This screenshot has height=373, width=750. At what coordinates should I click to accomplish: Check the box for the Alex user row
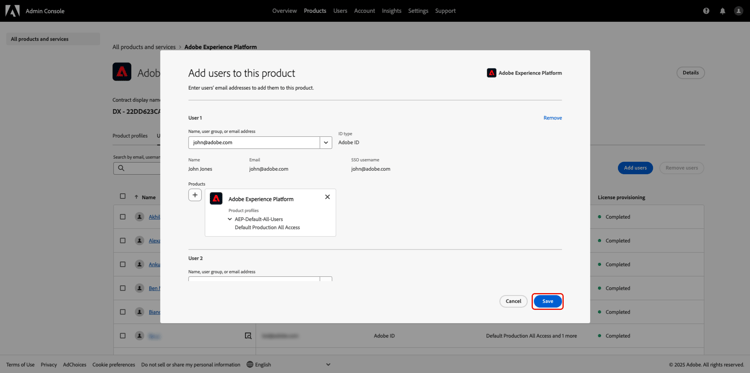tap(123, 241)
